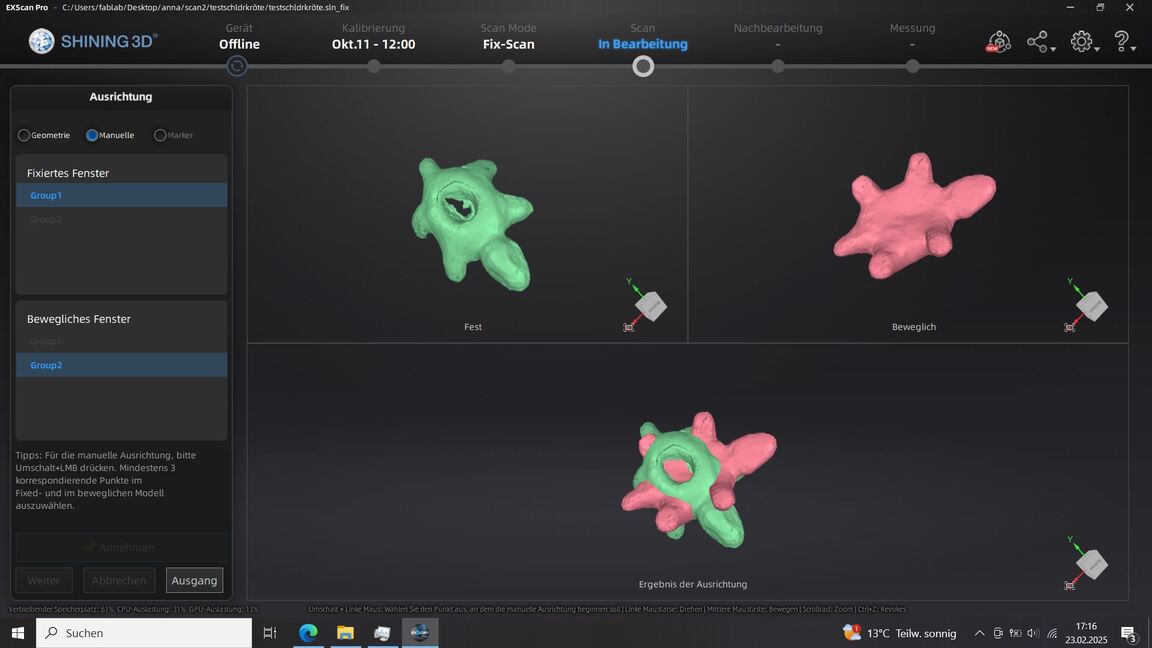Open the share dropdown icon
The width and height of the screenshot is (1152, 648).
(1040, 42)
